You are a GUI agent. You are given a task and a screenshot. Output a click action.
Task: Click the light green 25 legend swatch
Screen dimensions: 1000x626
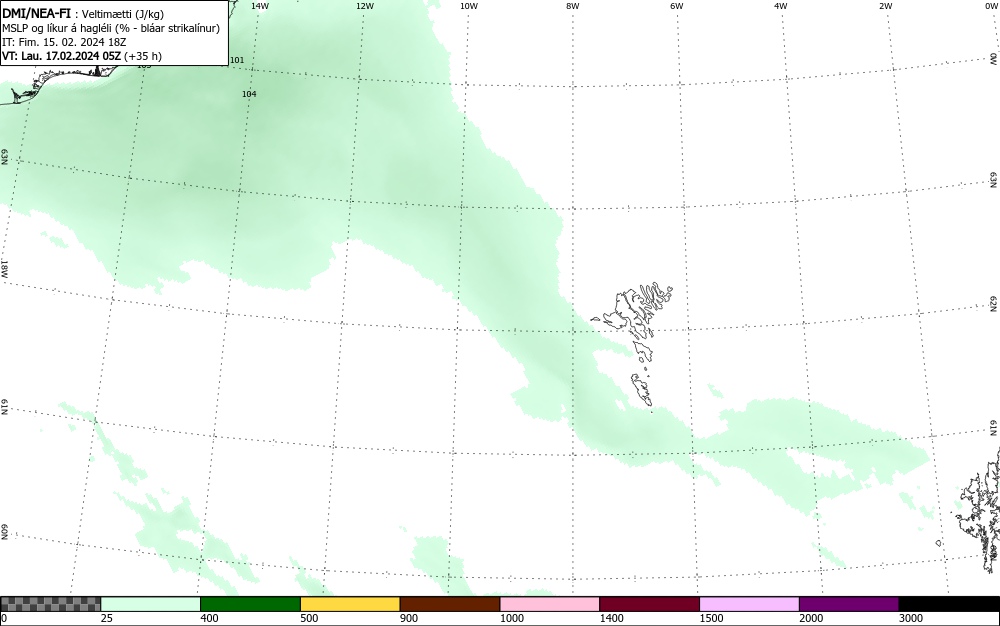pos(151,604)
